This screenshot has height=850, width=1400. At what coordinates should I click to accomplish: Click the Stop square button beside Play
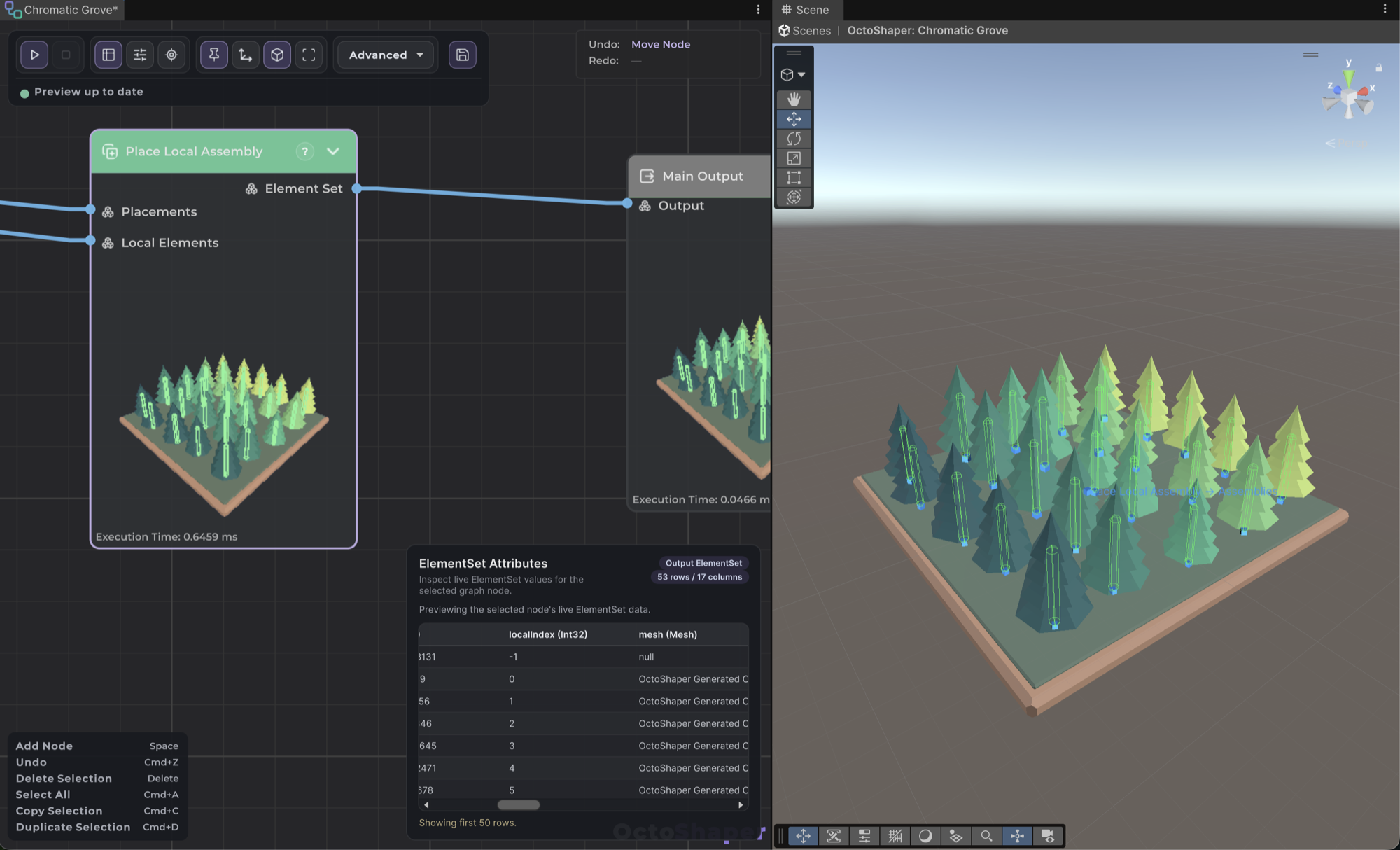click(66, 55)
